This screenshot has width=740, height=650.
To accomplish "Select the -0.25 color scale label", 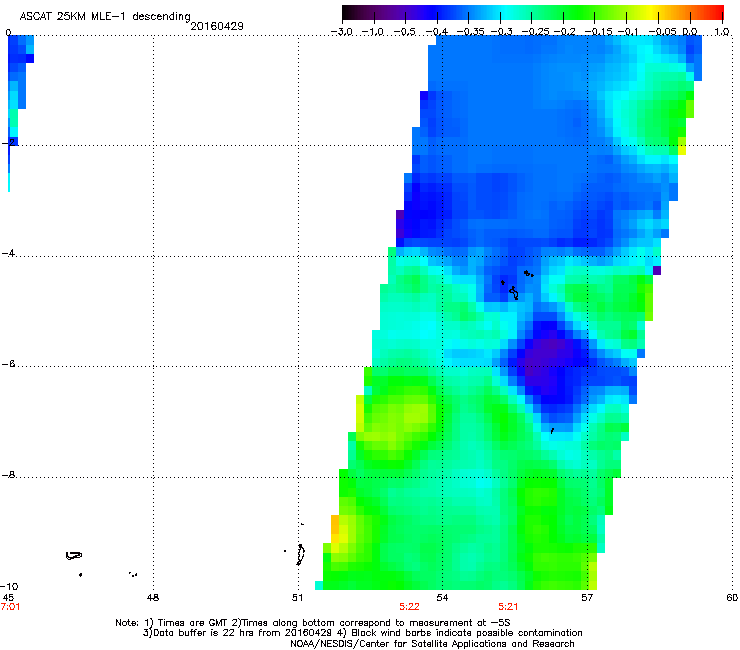I will (535, 32).
